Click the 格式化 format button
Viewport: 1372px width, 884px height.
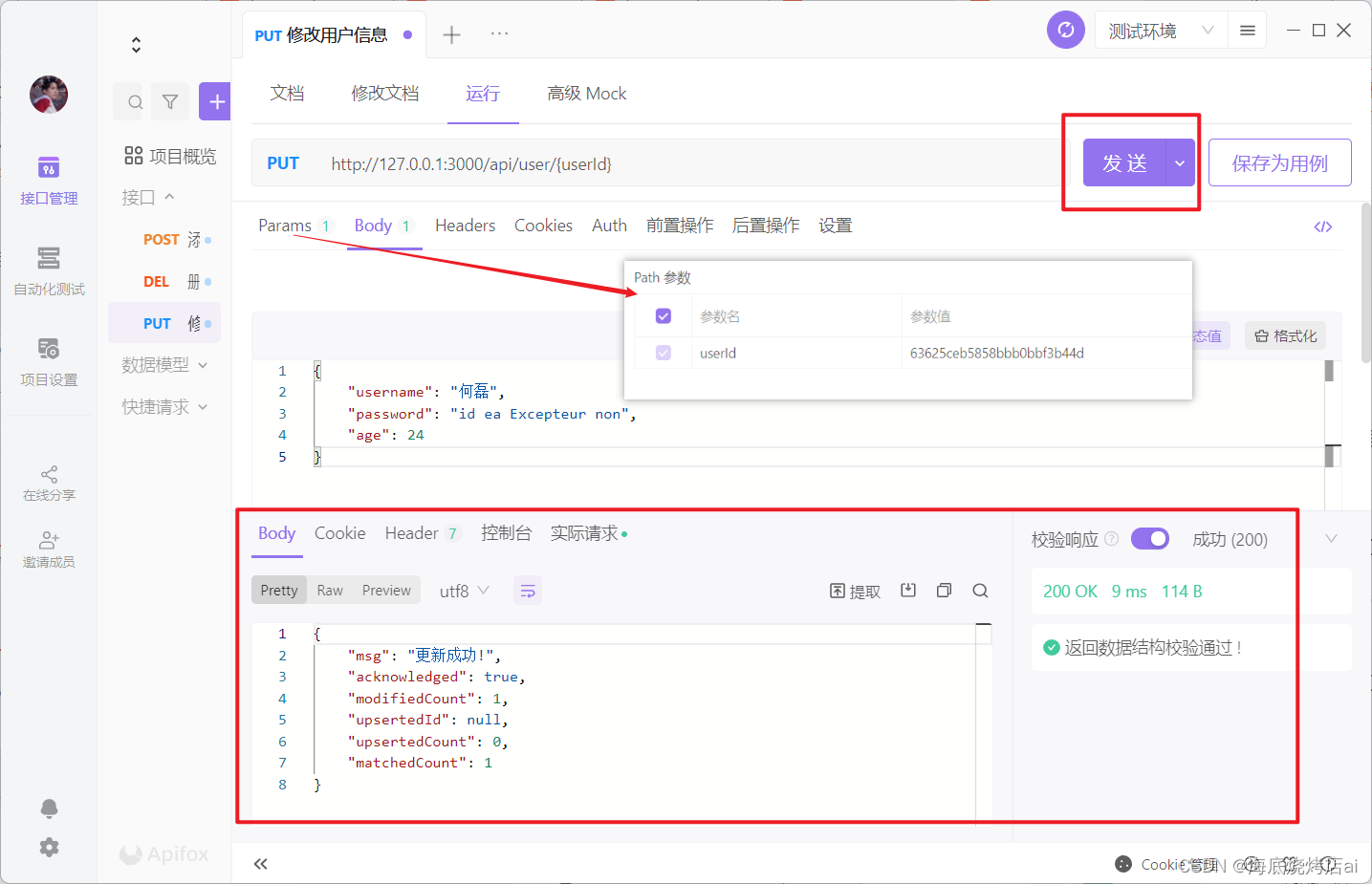tap(1285, 336)
